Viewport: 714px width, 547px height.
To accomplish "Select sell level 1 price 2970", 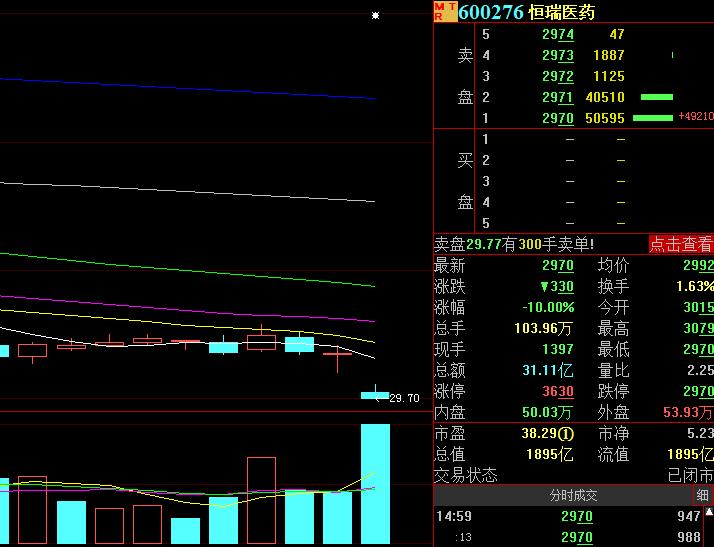I will 558,118.
